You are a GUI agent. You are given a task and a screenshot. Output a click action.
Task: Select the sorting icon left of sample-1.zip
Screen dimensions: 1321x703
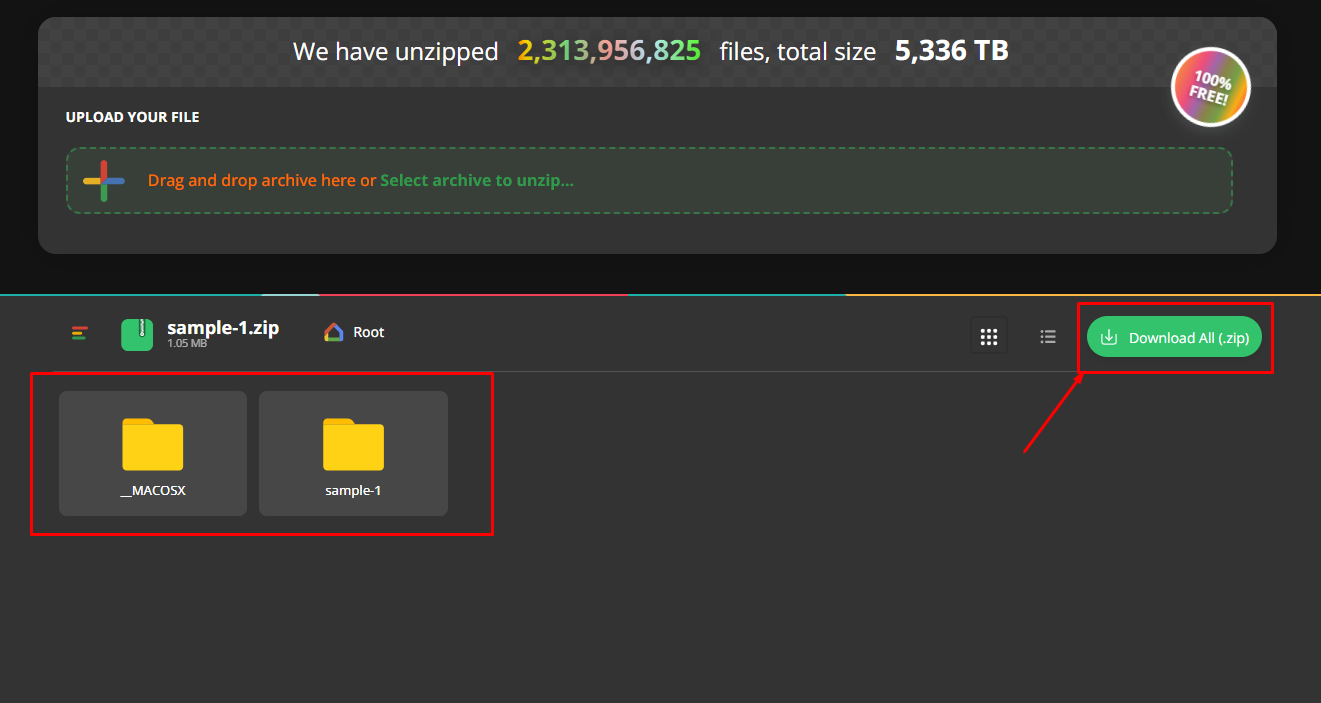point(79,334)
